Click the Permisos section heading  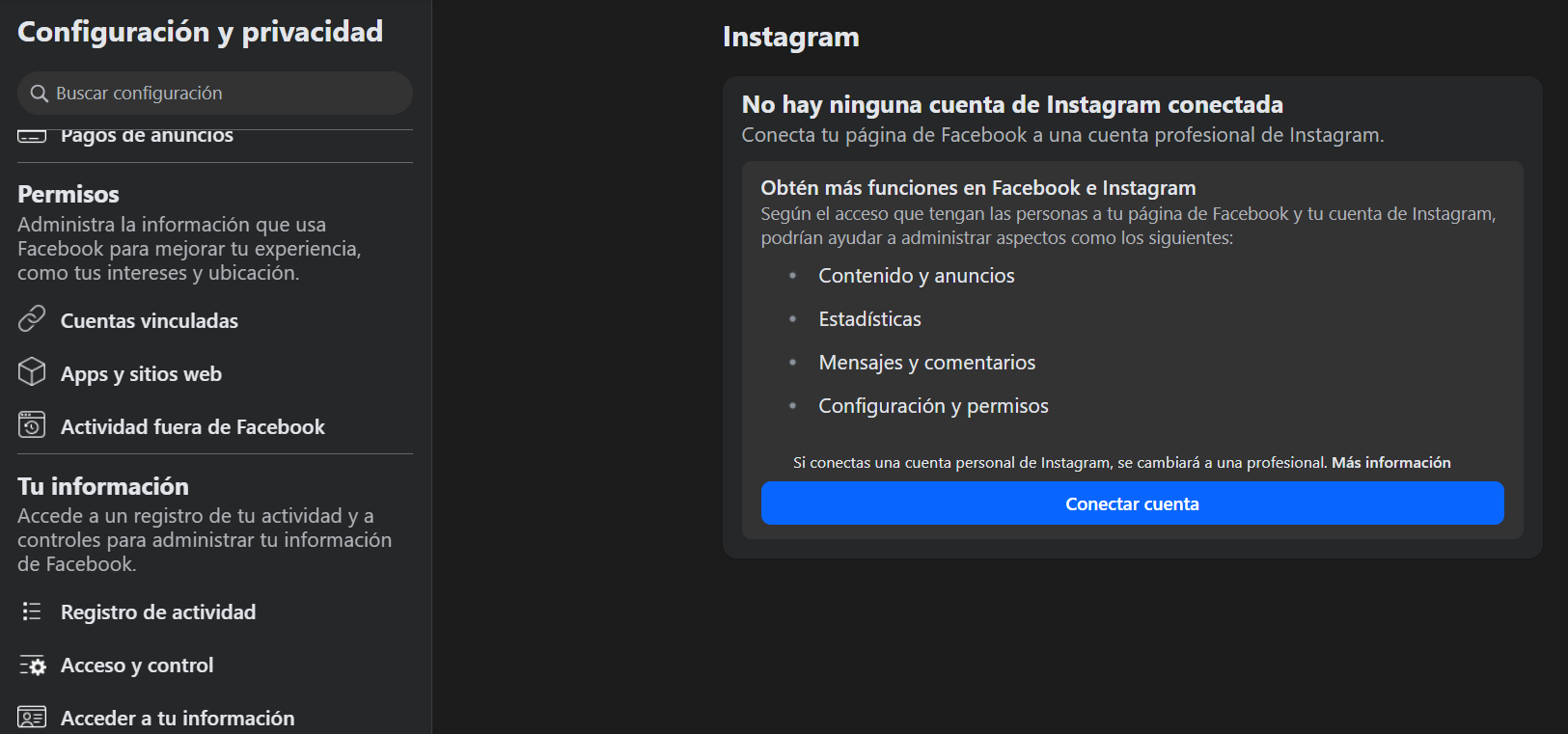[x=69, y=195]
